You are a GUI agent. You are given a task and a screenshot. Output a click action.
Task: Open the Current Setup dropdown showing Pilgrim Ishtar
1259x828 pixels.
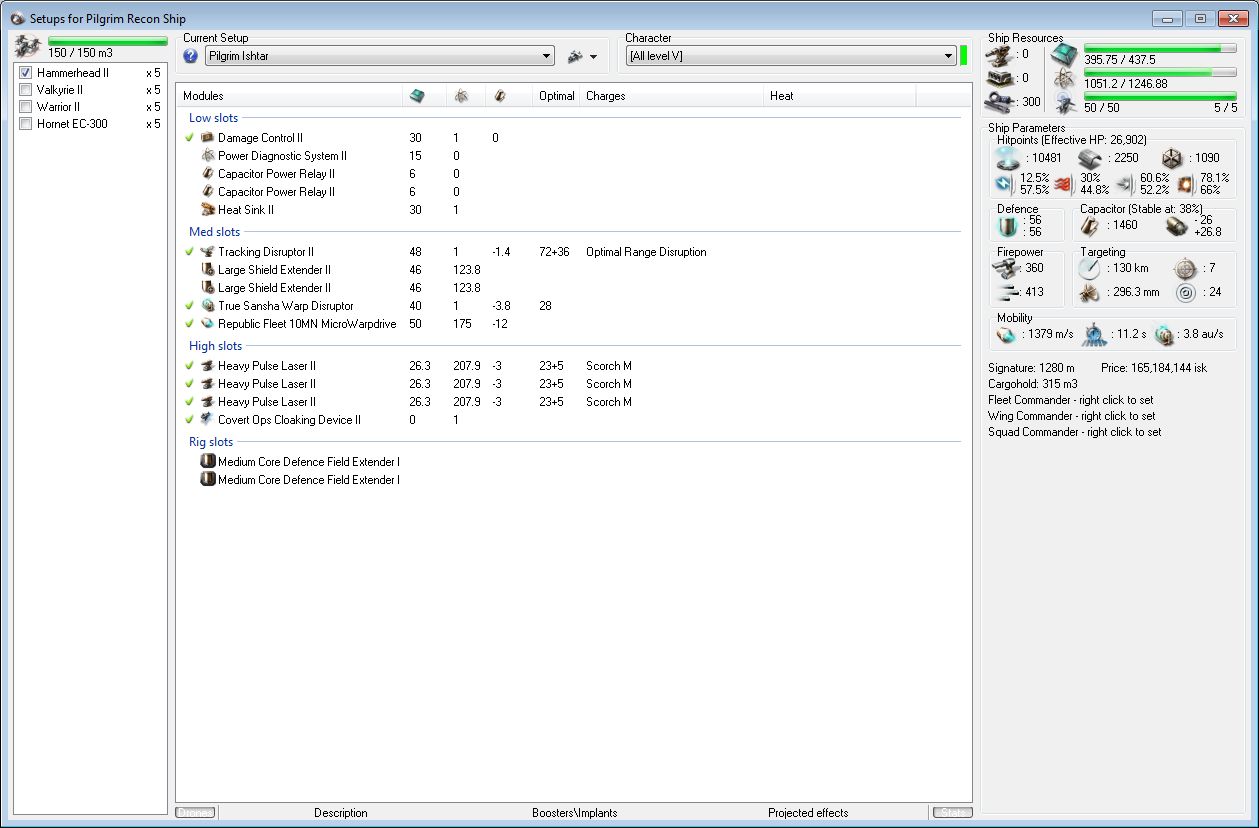coord(380,56)
